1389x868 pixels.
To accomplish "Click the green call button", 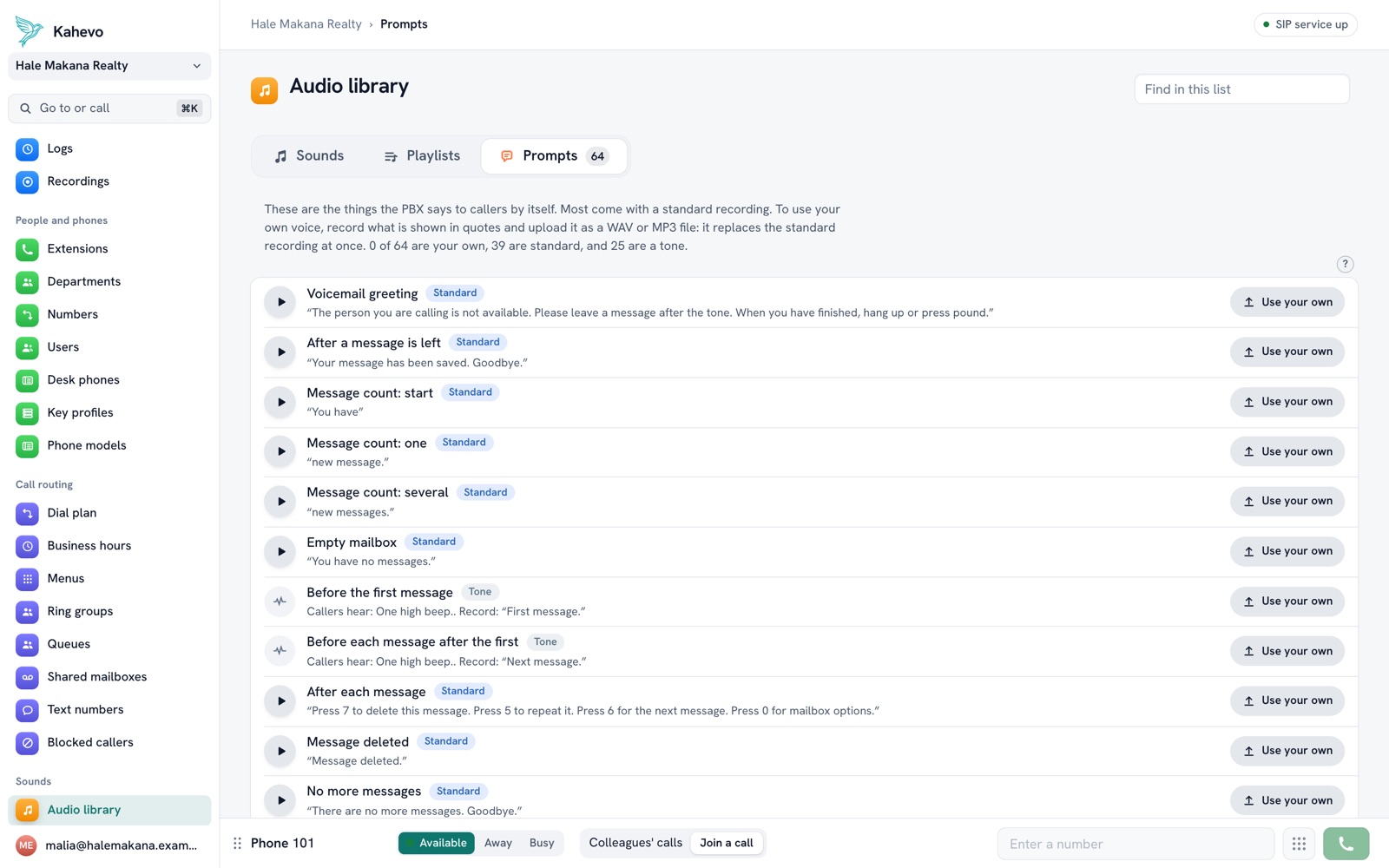I will click(1346, 844).
